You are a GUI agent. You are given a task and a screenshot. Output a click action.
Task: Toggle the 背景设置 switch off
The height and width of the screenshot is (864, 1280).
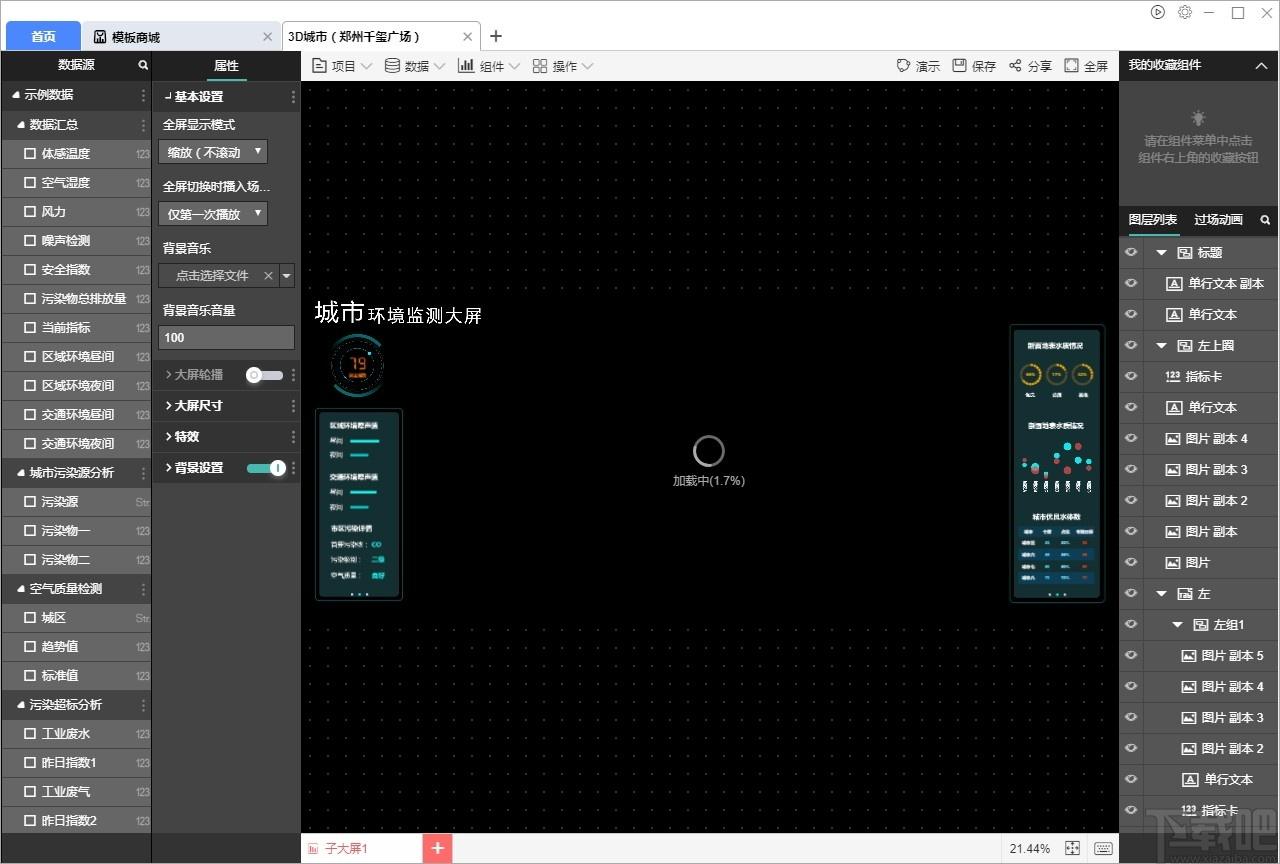[266, 467]
